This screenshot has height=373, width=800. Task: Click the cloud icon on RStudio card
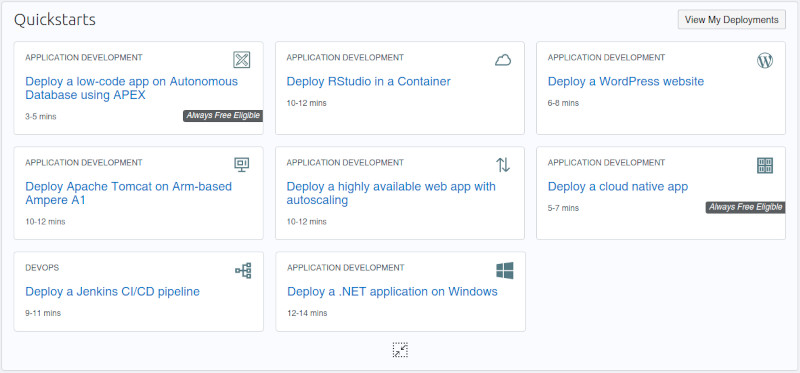coord(503,61)
